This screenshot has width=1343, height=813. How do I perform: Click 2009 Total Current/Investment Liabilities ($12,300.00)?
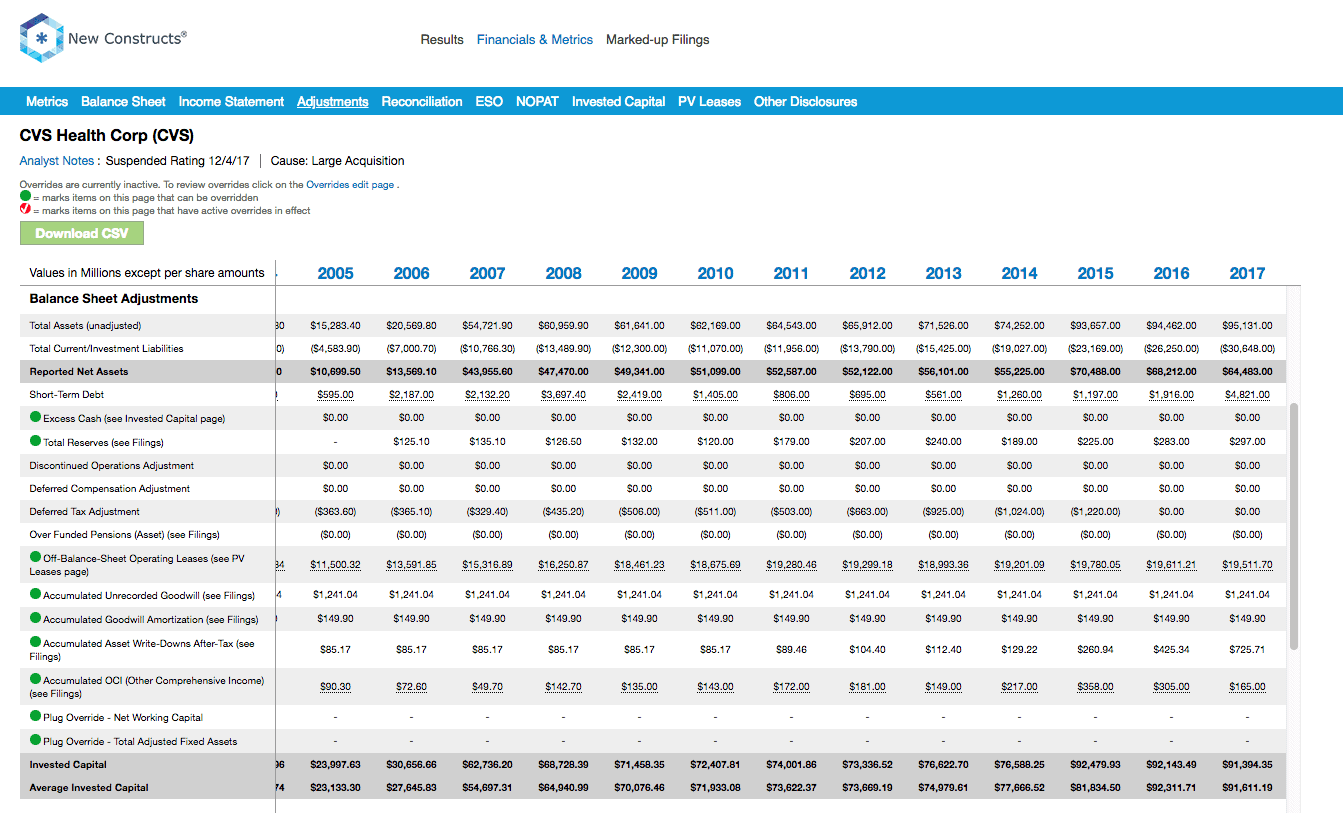639,349
